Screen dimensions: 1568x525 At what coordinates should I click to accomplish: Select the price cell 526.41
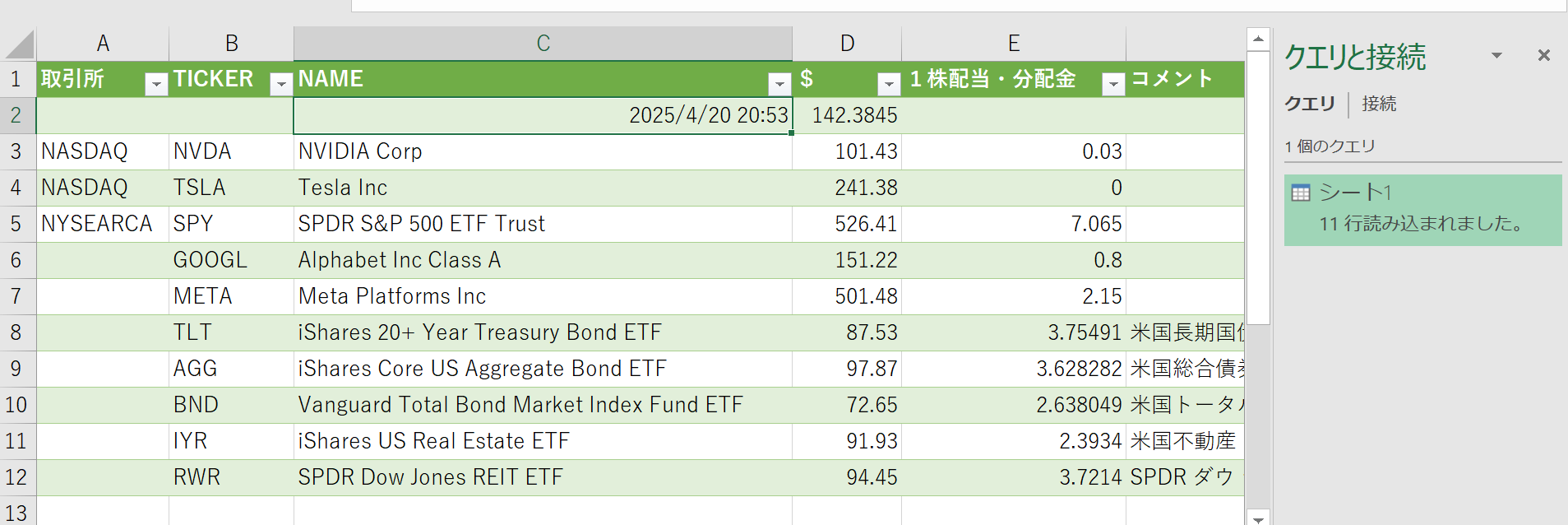pyautogui.click(x=847, y=224)
